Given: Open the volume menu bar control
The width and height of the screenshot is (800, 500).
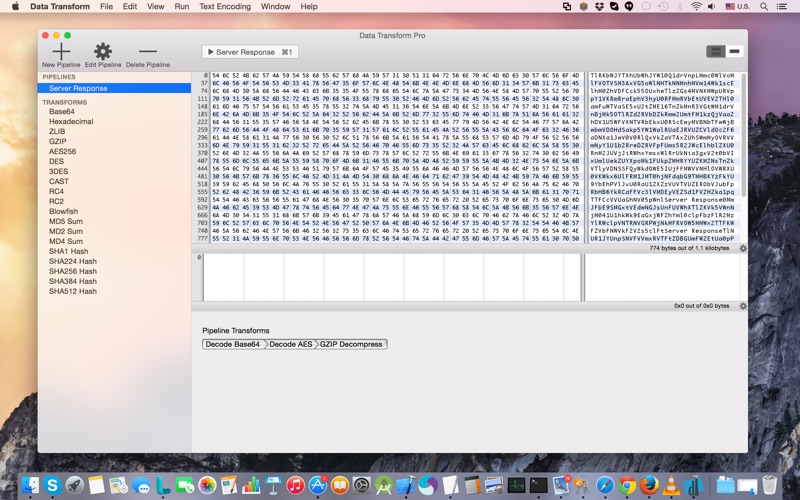Looking at the screenshot, I should tap(712, 7).
